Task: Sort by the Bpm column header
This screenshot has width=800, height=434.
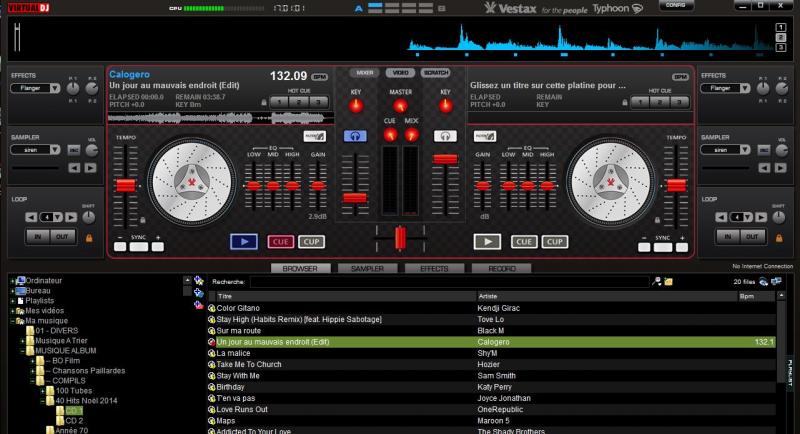Action: (757, 296)
